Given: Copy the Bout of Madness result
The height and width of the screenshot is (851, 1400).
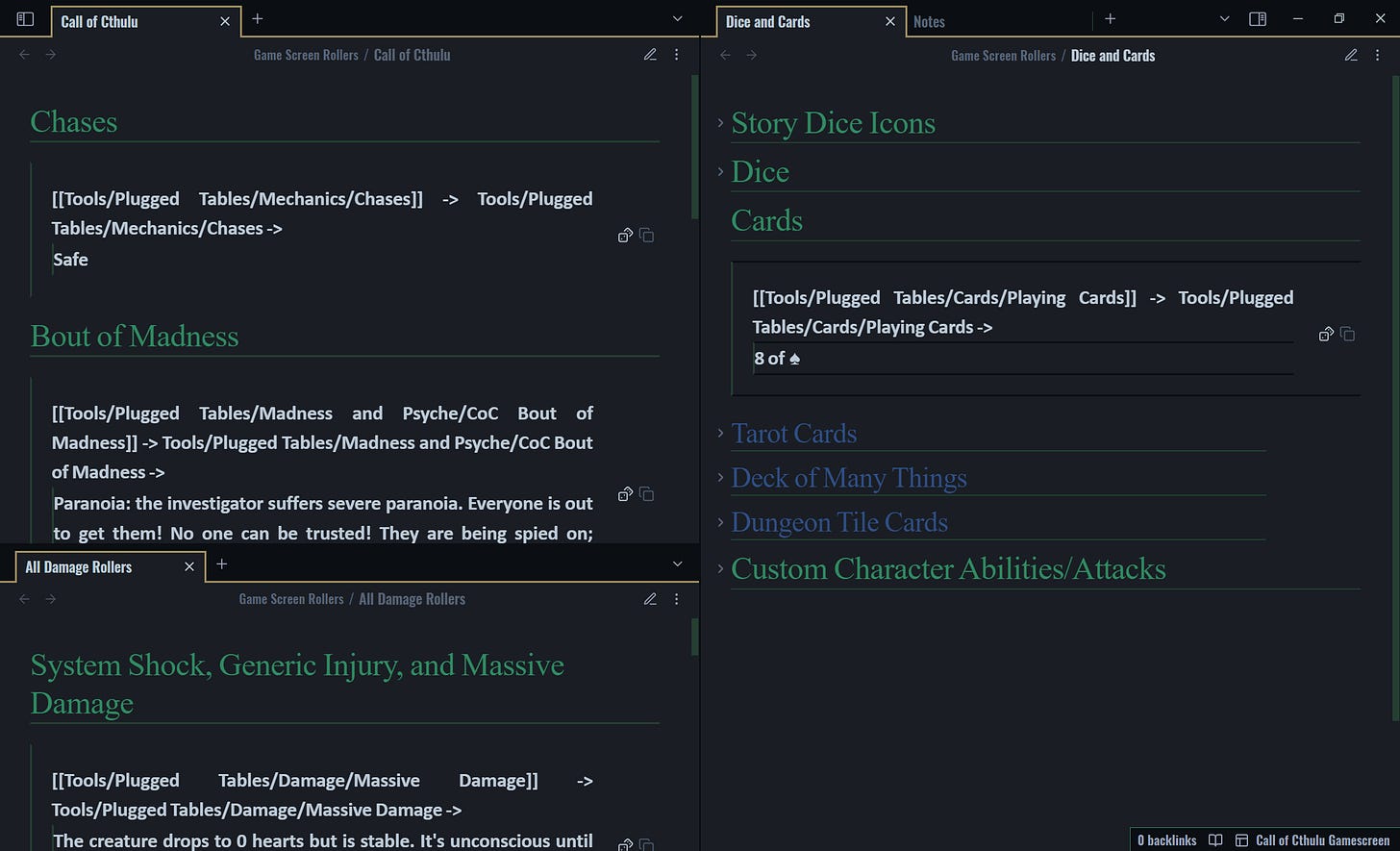Looking at the screenshot, I should pyautogui.click(x=647, y=493).
